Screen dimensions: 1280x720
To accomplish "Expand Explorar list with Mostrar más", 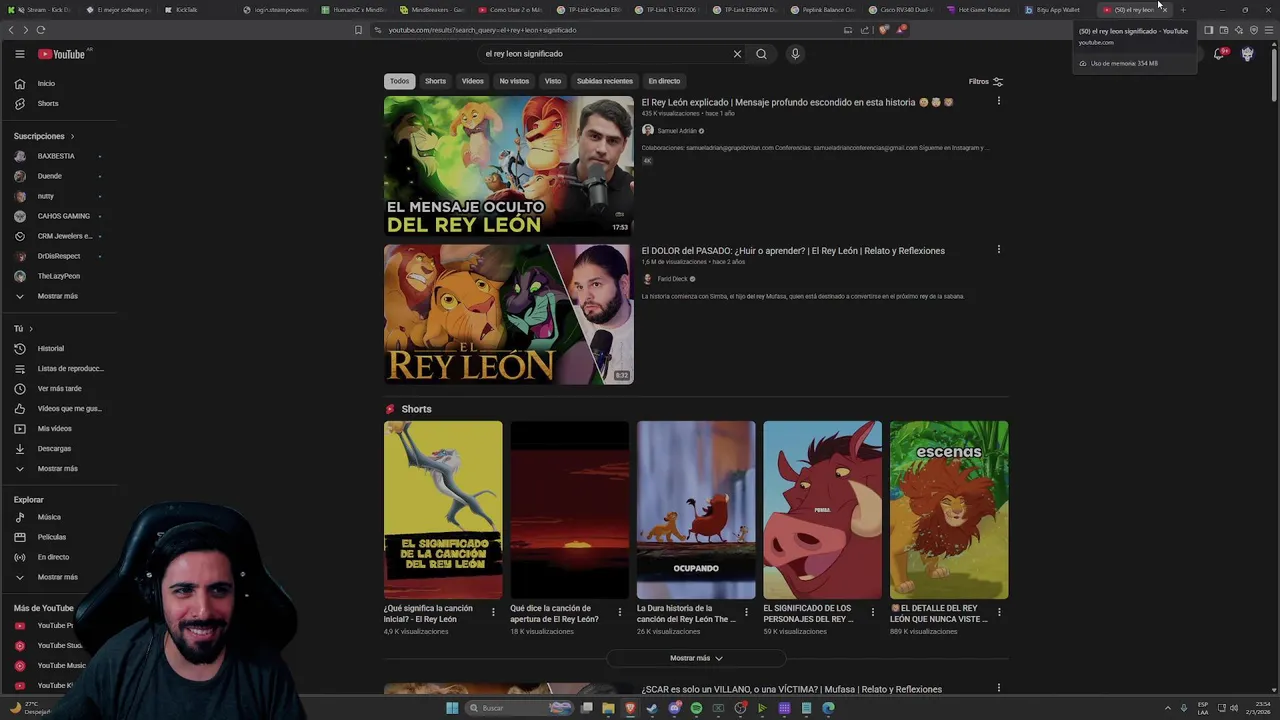I will click(58, 577).
